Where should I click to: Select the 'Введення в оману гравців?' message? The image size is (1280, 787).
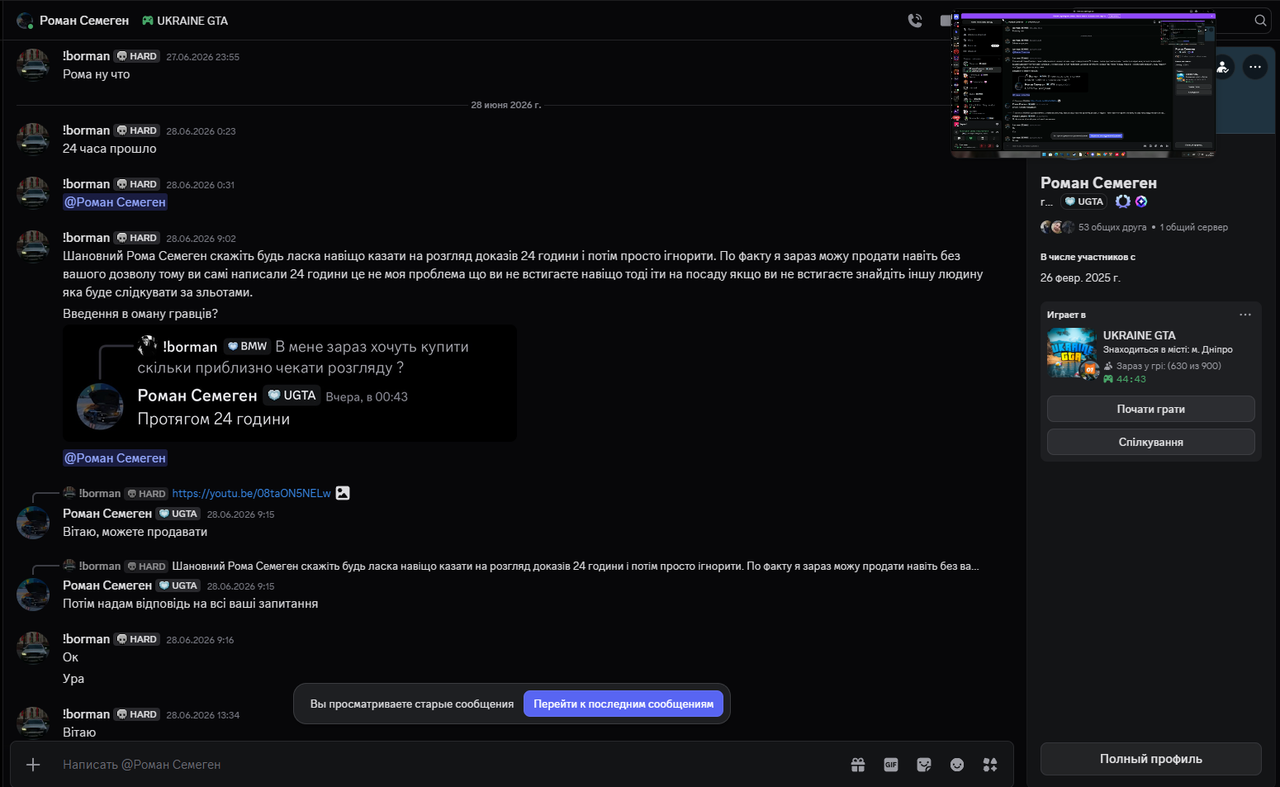(x=140, y=313)
